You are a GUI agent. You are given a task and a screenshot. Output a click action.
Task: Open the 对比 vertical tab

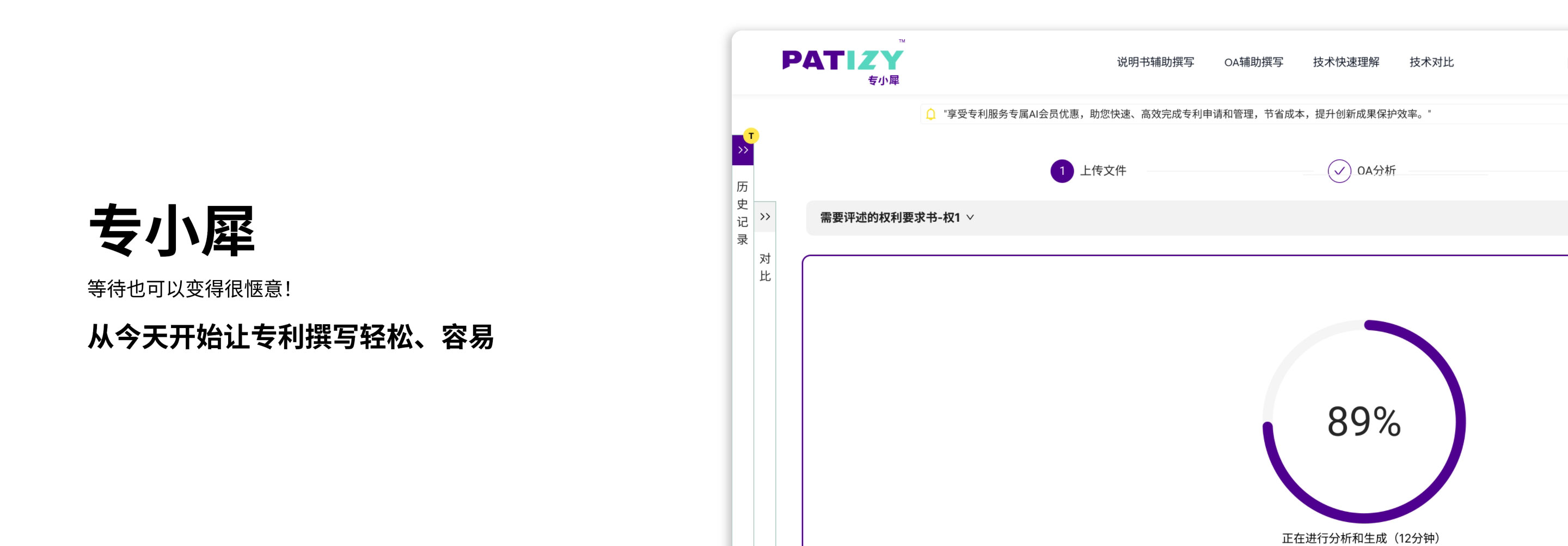tap(765, 268)
